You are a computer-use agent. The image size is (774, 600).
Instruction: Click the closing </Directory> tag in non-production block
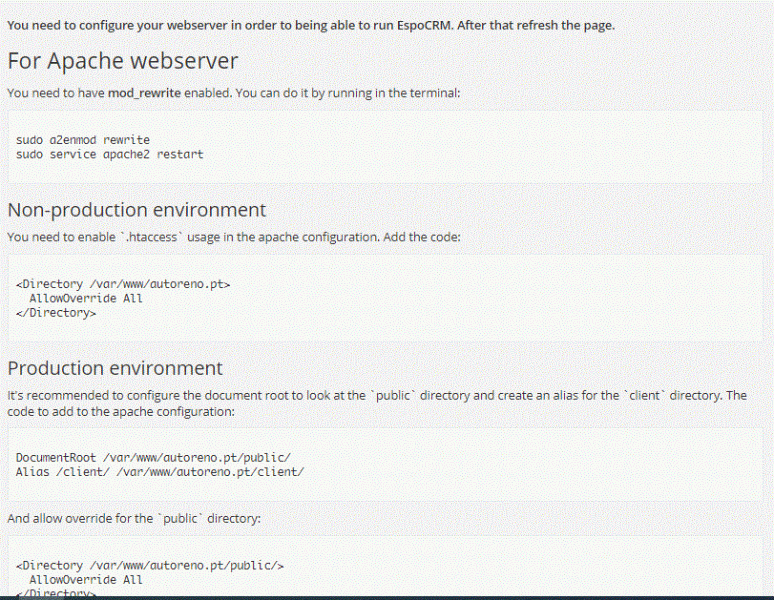click(x=56, y=312)
